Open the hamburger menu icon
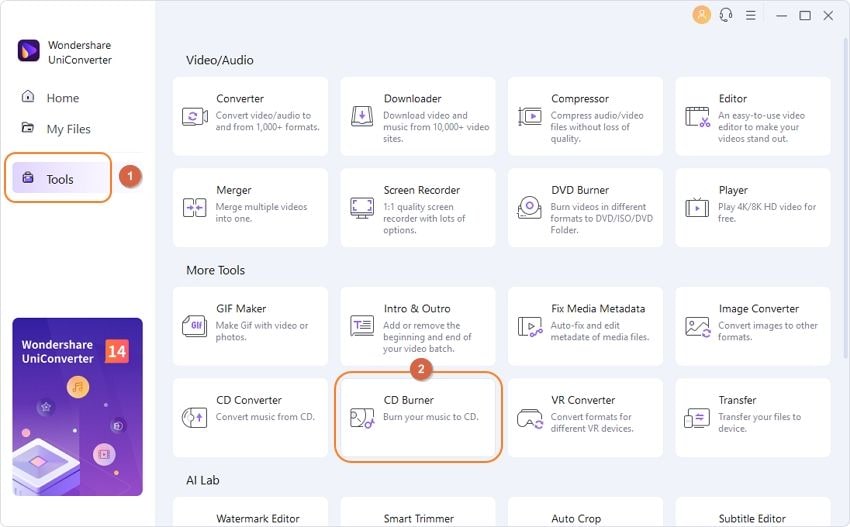This screenshot has width=850, height=527. (x=751, y=15)
